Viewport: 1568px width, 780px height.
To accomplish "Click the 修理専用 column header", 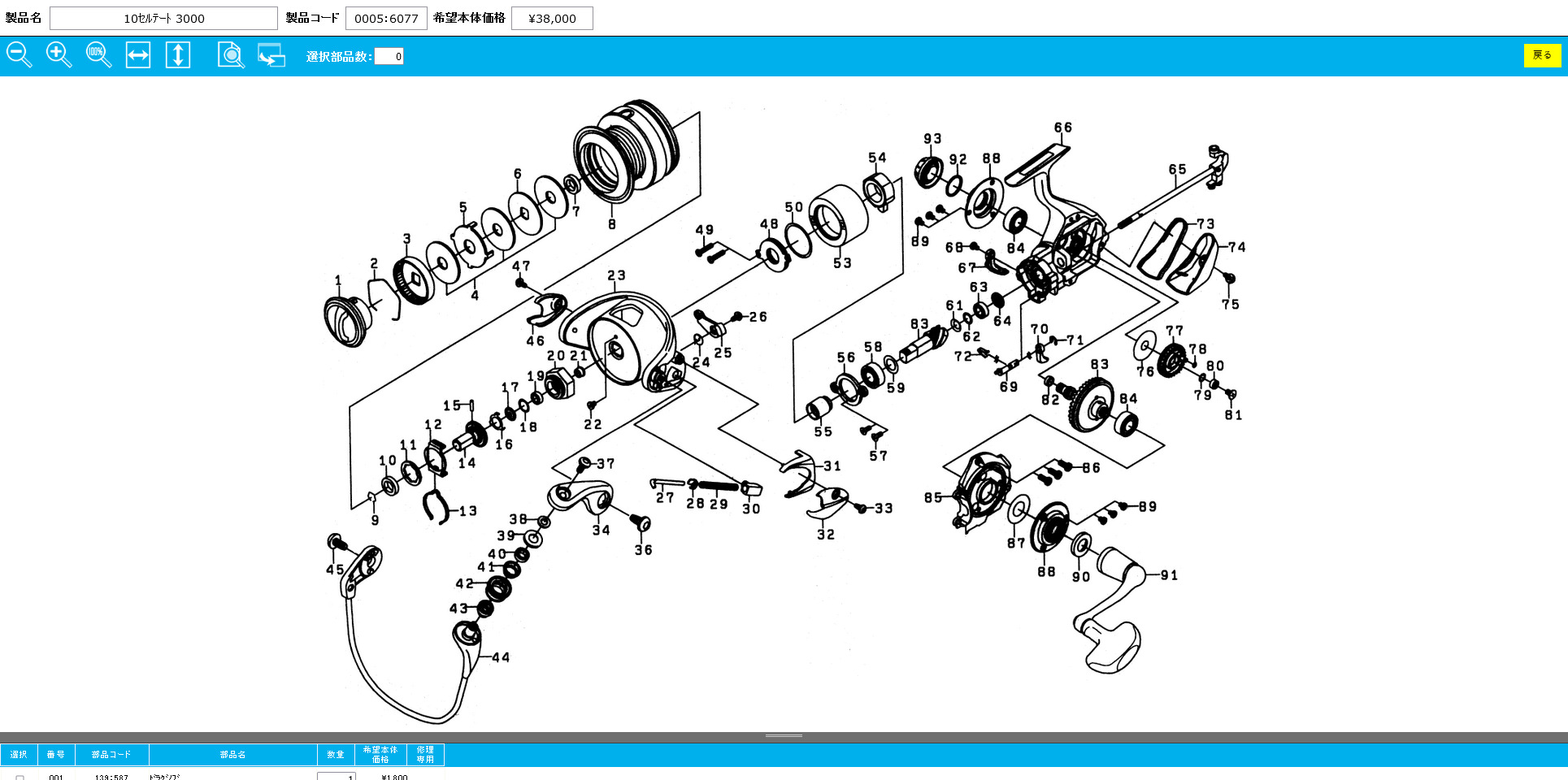I will point(425,755).
